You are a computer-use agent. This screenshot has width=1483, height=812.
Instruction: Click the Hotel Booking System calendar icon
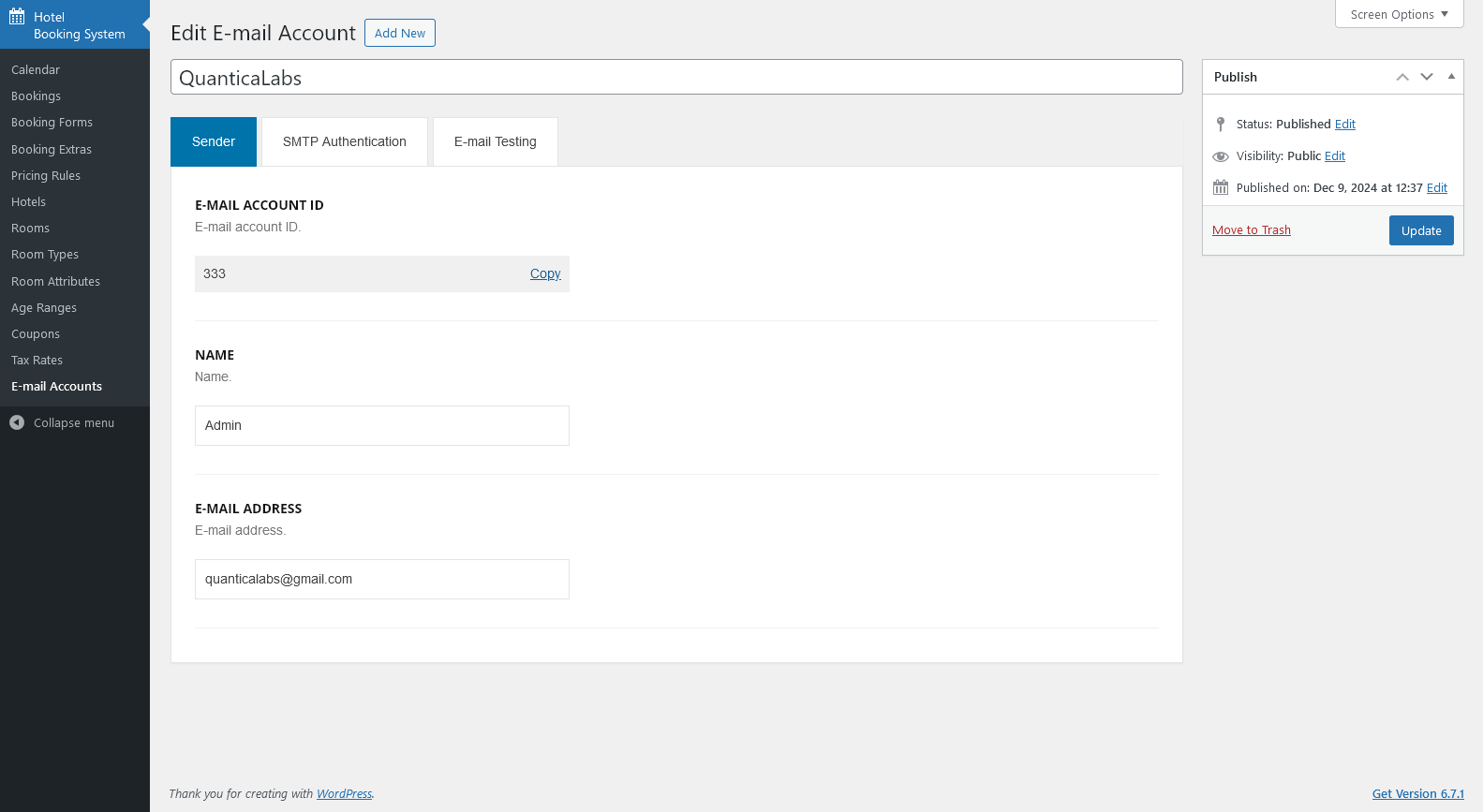[x=17, y=17]
